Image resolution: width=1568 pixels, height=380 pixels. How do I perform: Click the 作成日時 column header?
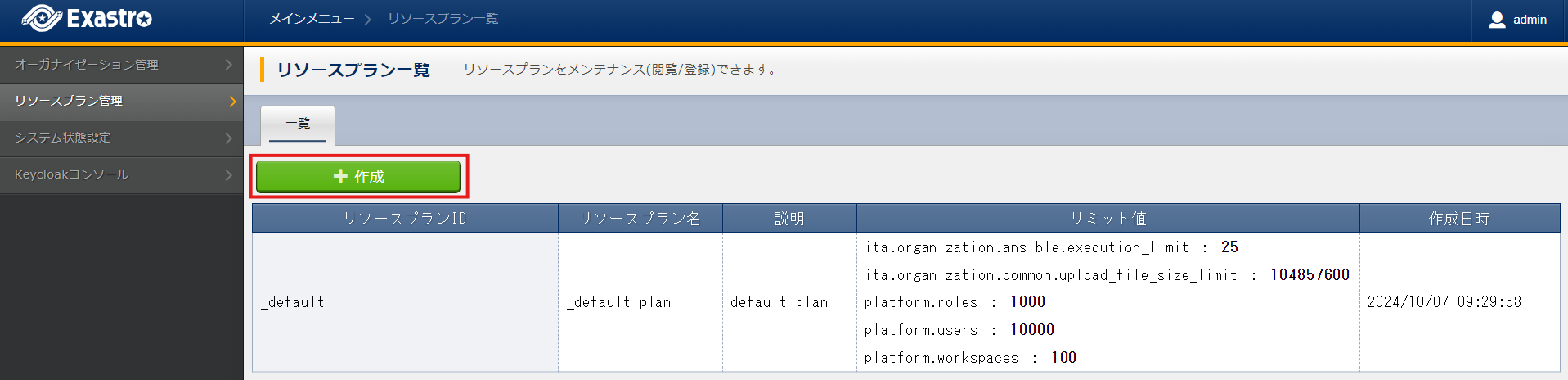point(1459,219)
